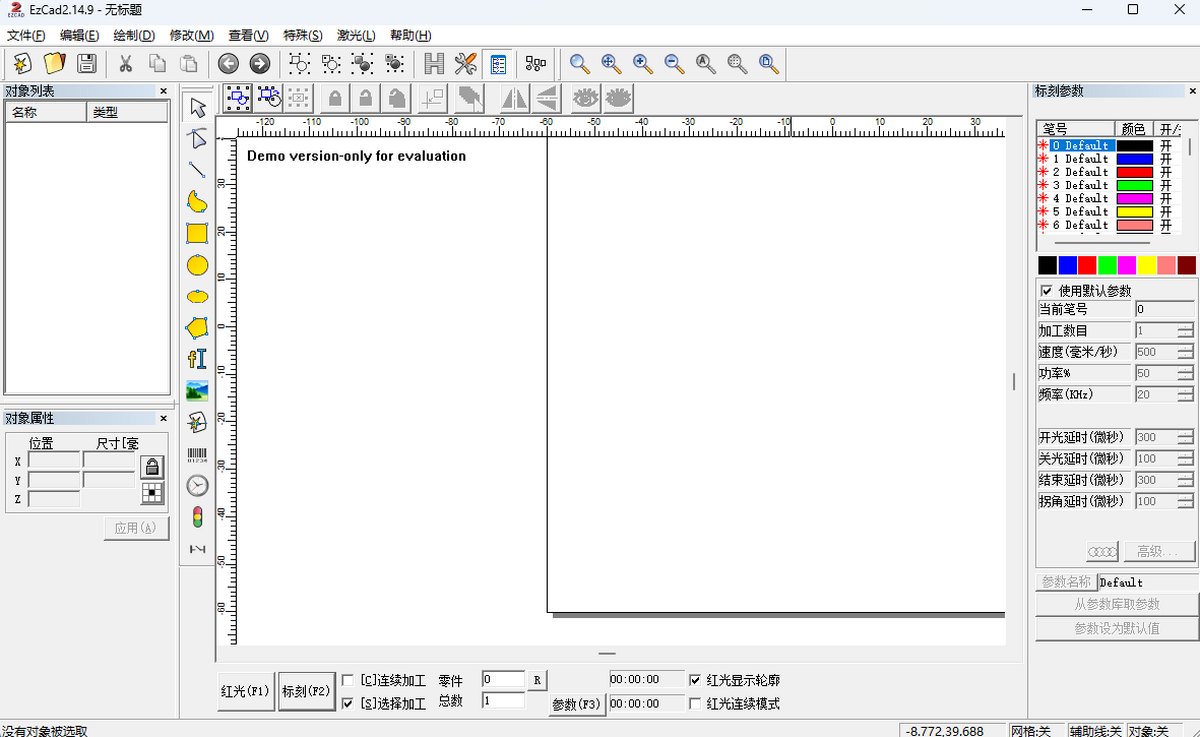Select the barcode tool
Viewport: 1200px width, 737px height.
[x=198, y=454]
